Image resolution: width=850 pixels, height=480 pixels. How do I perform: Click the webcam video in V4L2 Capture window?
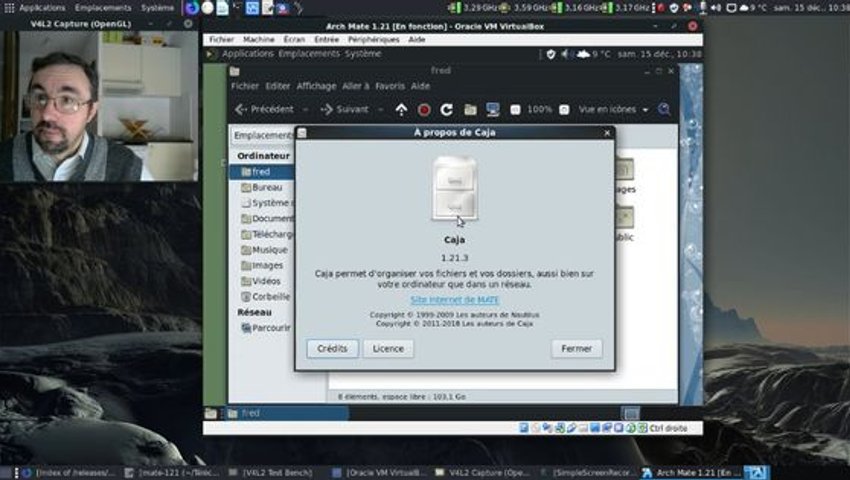[x=99, y=106]
